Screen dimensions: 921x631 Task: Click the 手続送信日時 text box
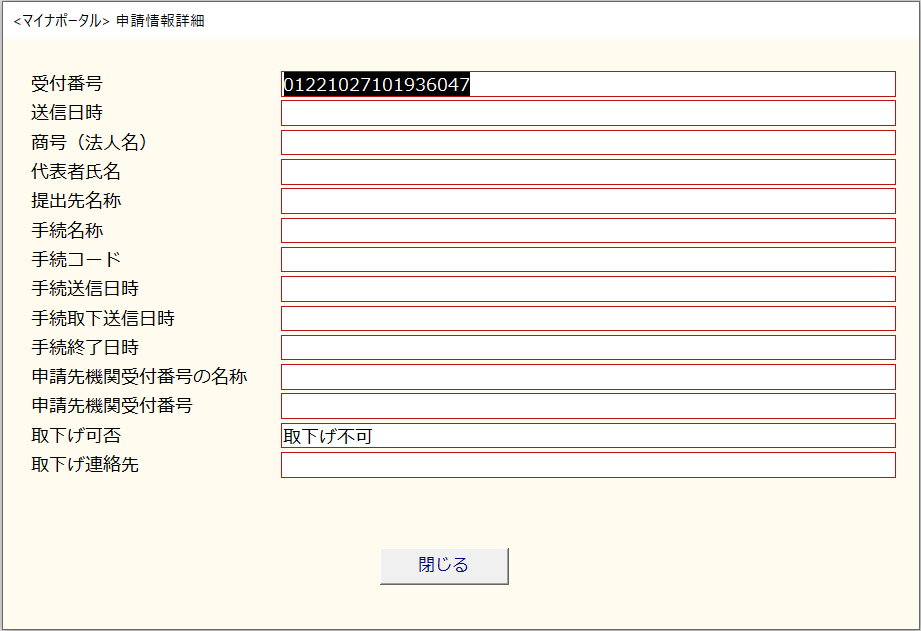coord(587,289)
